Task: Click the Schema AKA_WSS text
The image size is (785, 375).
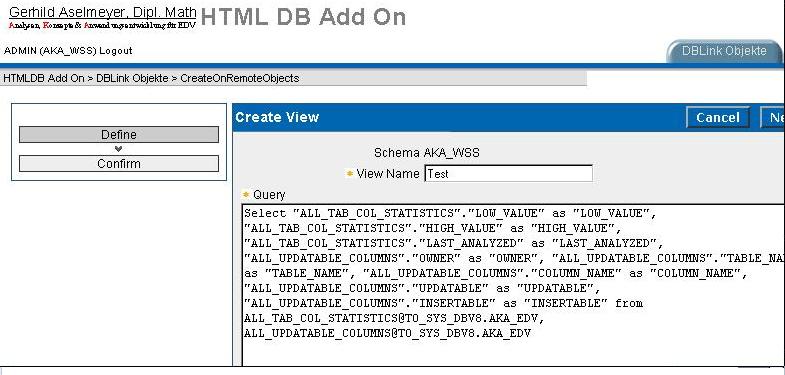Action: (x=427, y=153)
